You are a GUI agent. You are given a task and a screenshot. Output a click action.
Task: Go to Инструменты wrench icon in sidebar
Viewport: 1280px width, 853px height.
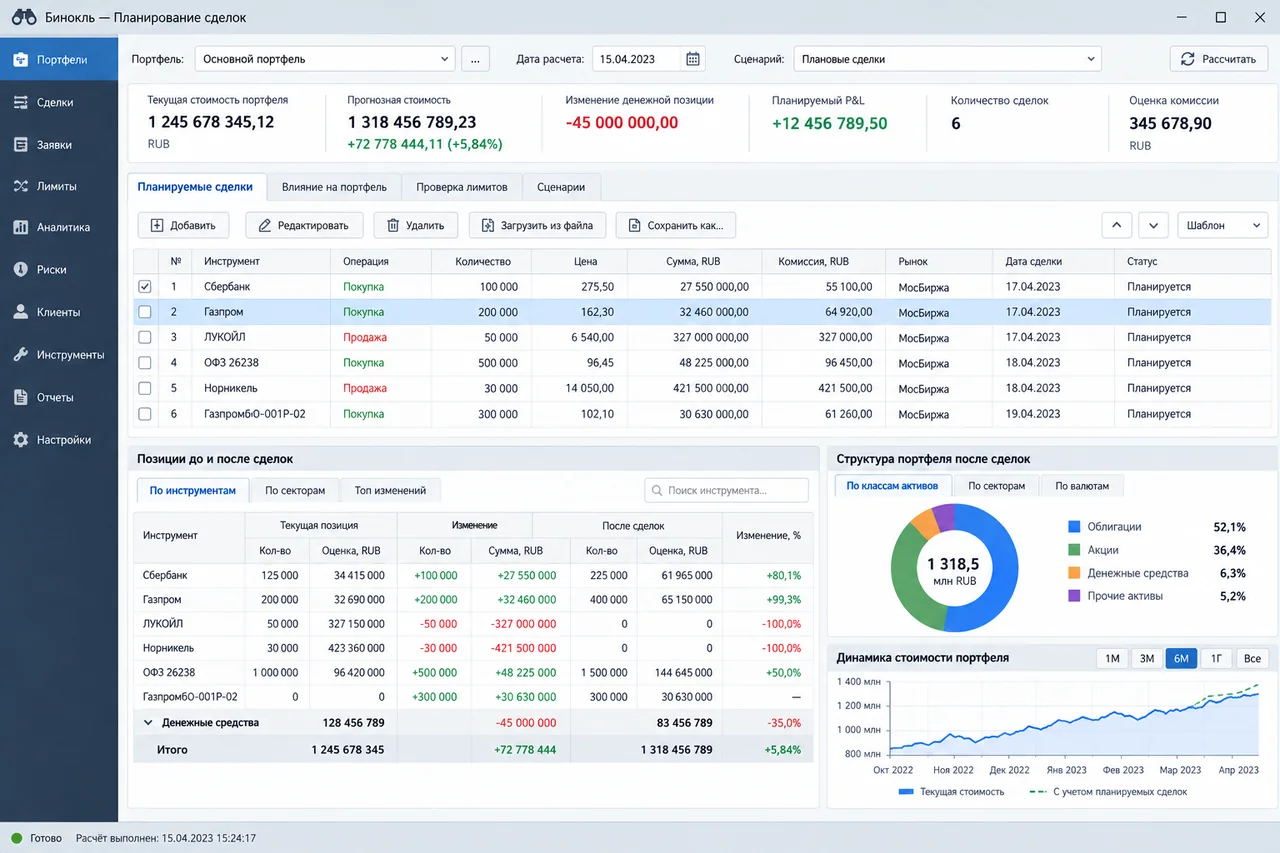point(59,354)
